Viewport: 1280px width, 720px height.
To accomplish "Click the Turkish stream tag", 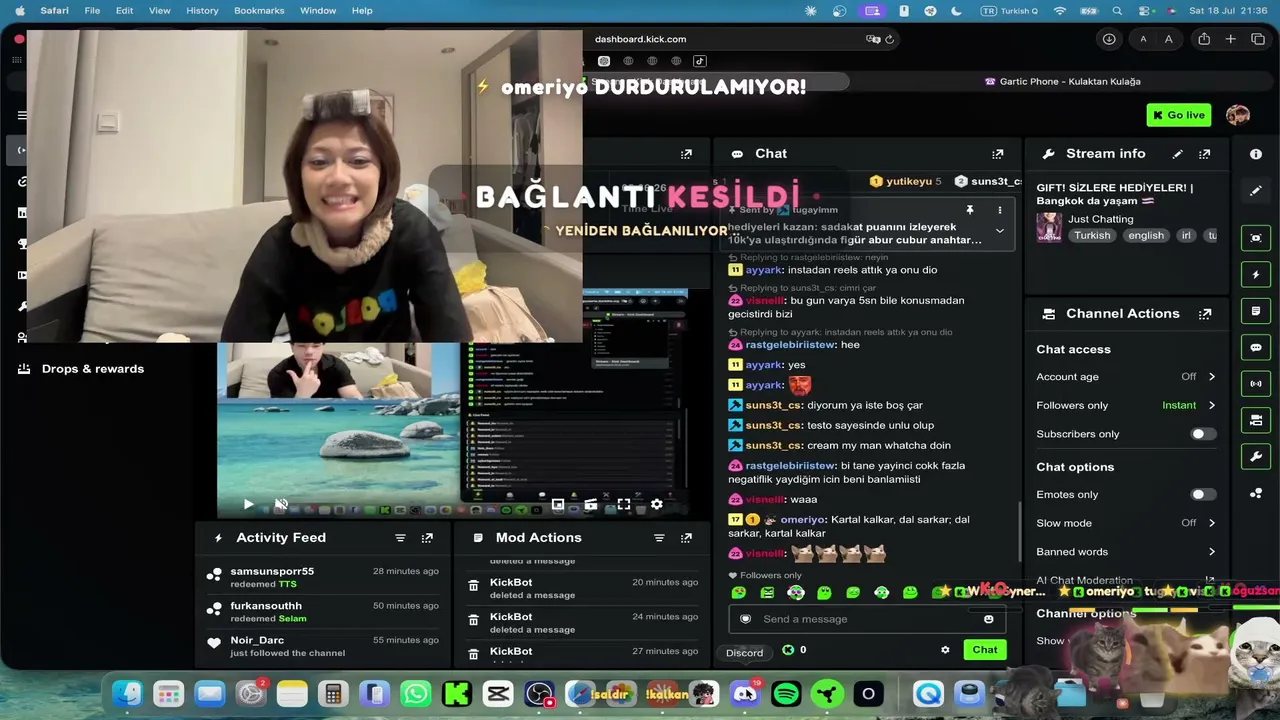I will (1092, 236).
